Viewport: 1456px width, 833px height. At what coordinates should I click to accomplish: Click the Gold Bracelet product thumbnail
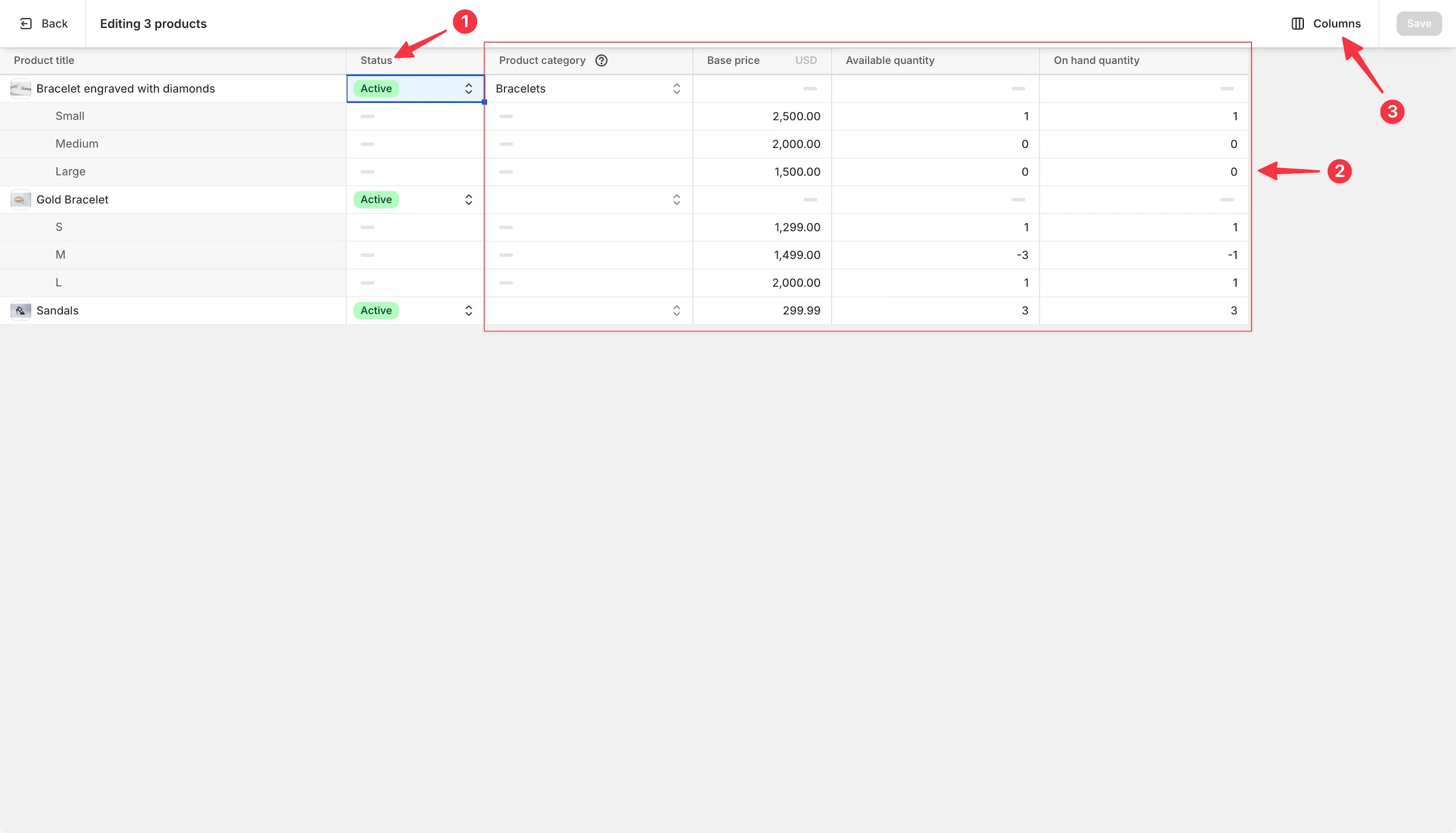pos(21,200)
